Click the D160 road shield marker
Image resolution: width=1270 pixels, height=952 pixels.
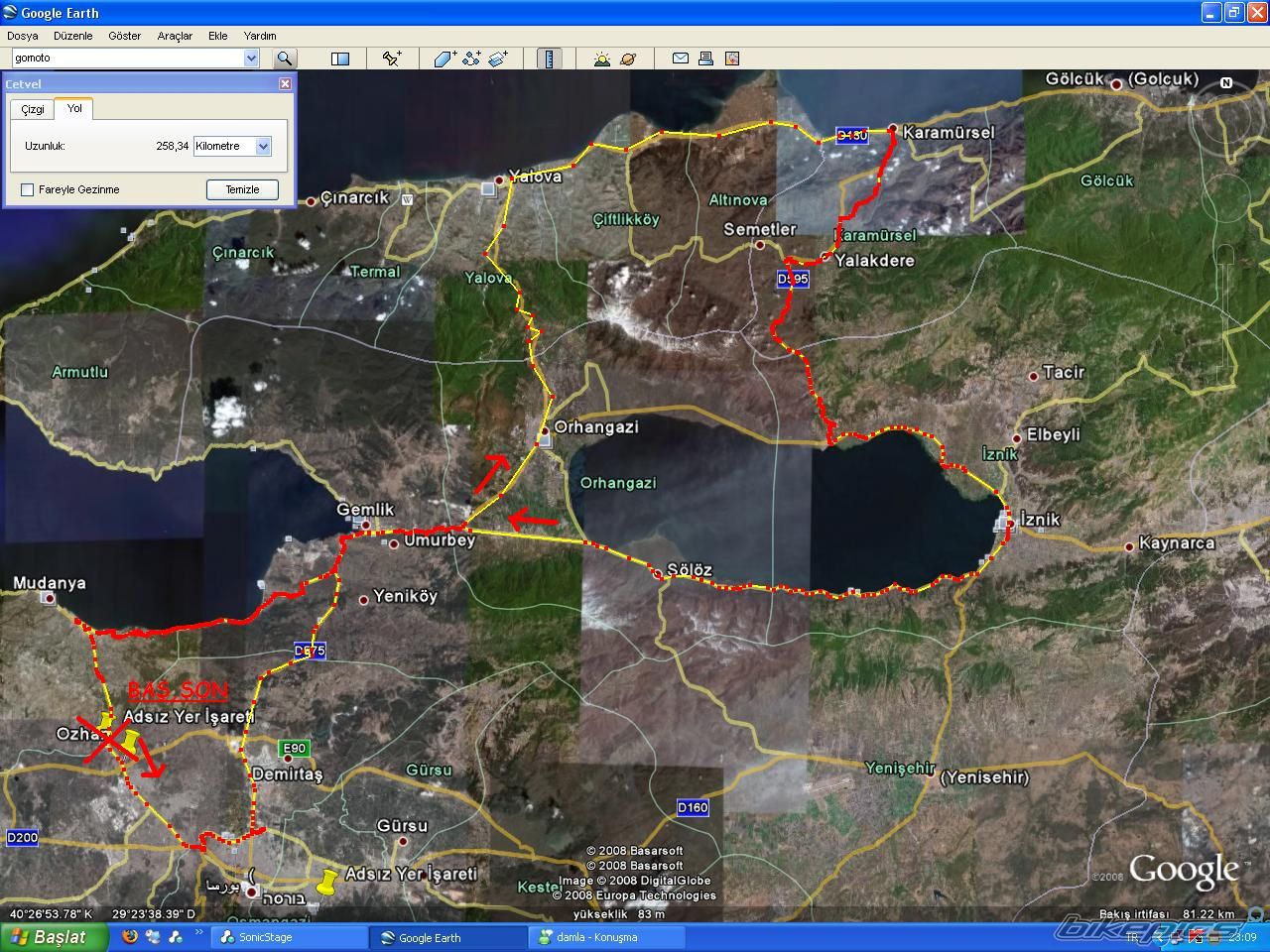693,807
